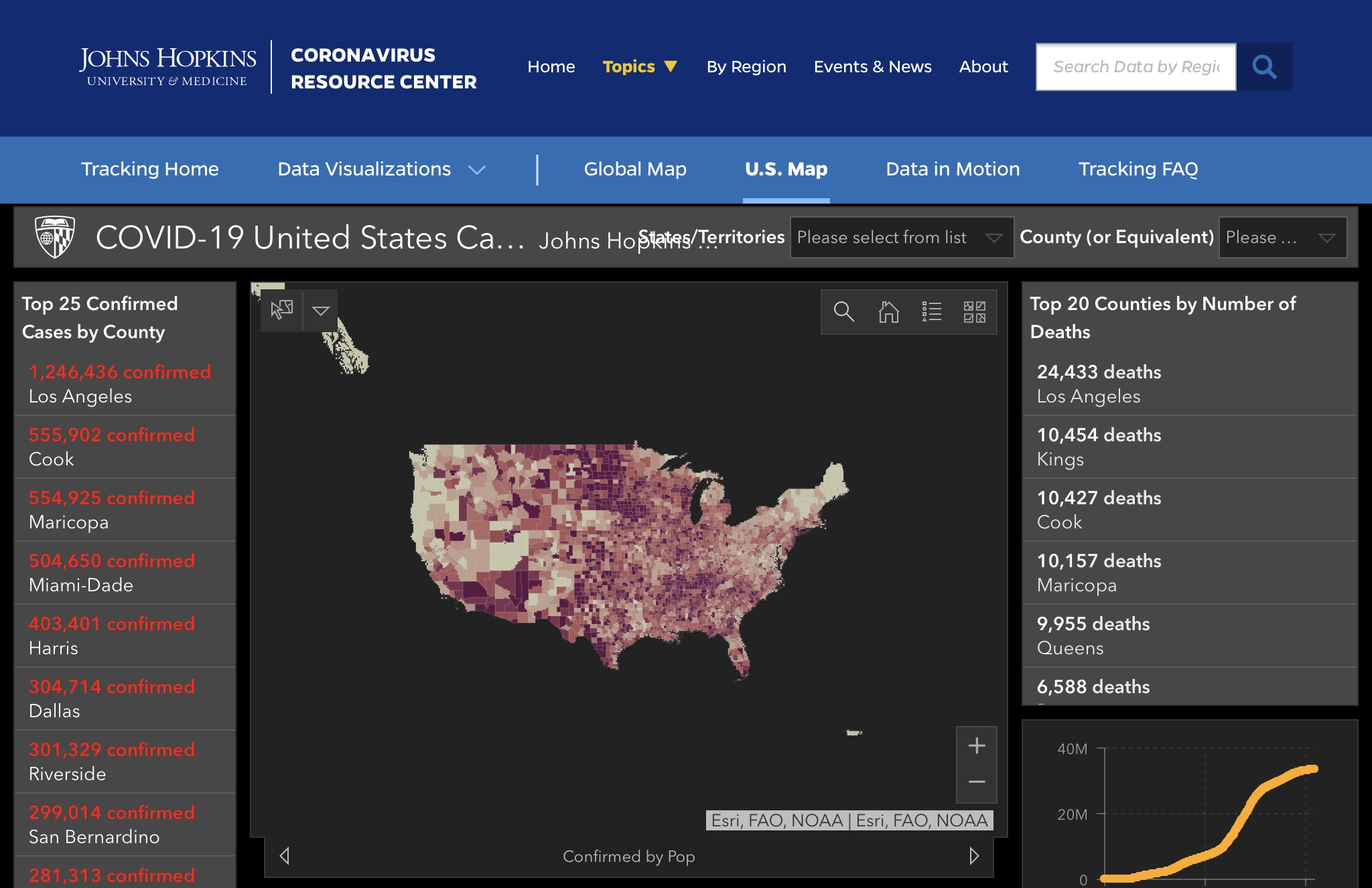1372x888 pixels.
Task: Open the map select-by-rectangle tool
Action: (281, 310)
